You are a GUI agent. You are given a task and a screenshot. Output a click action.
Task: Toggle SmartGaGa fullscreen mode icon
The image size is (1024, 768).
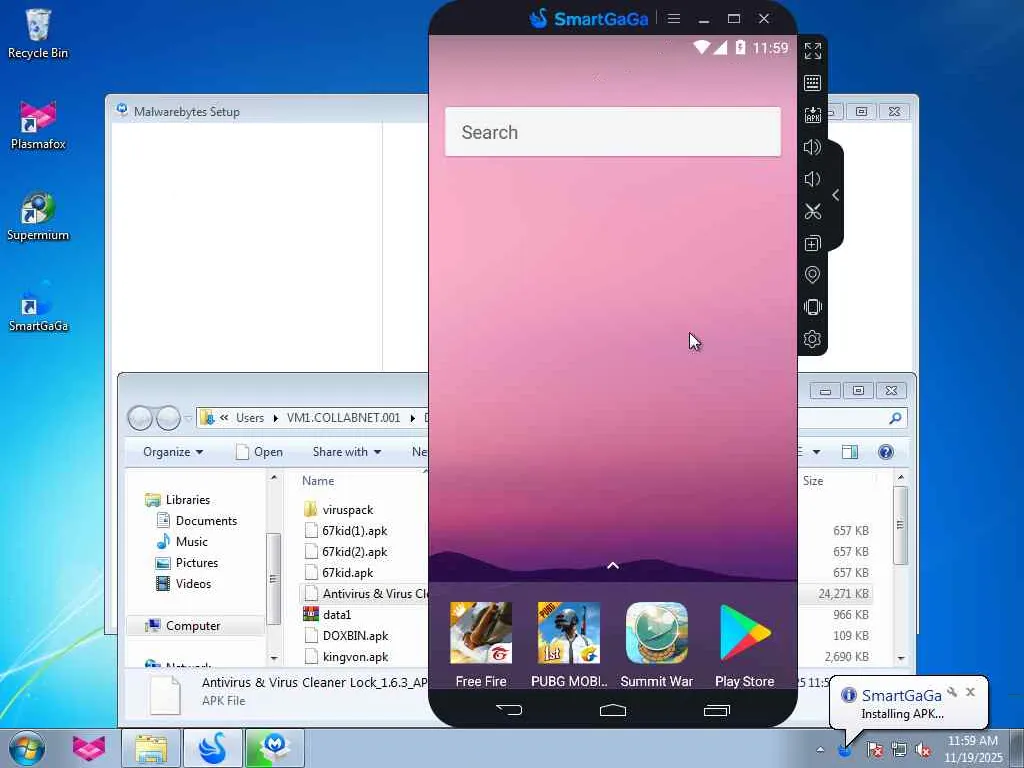coord(812,50)
